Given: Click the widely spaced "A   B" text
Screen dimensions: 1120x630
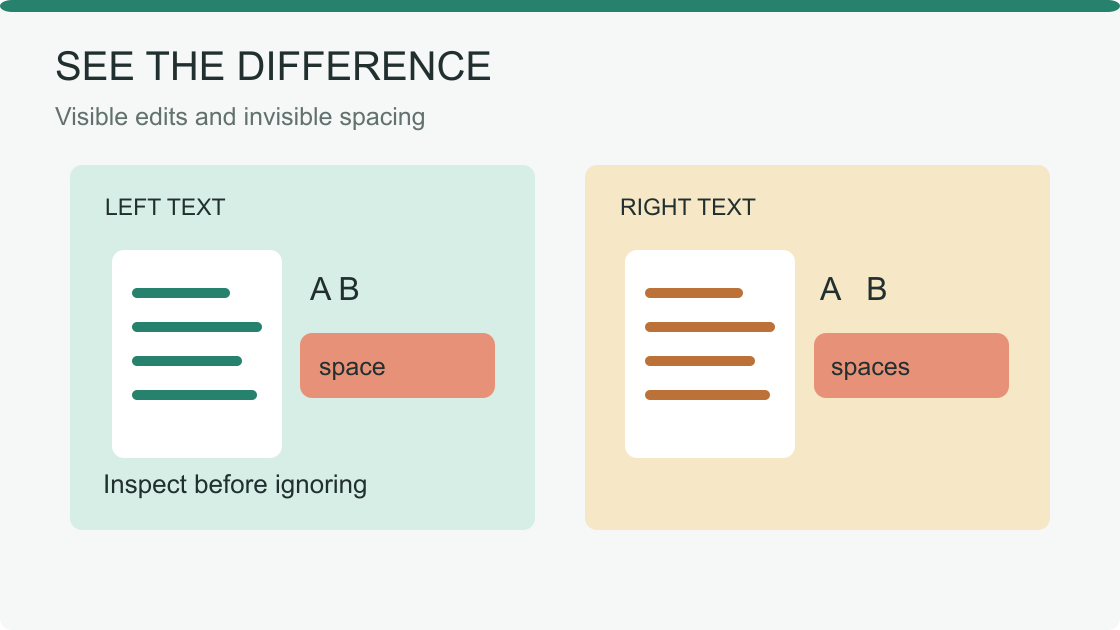Looking at the screenshot, I should click(x=853, y=289).
